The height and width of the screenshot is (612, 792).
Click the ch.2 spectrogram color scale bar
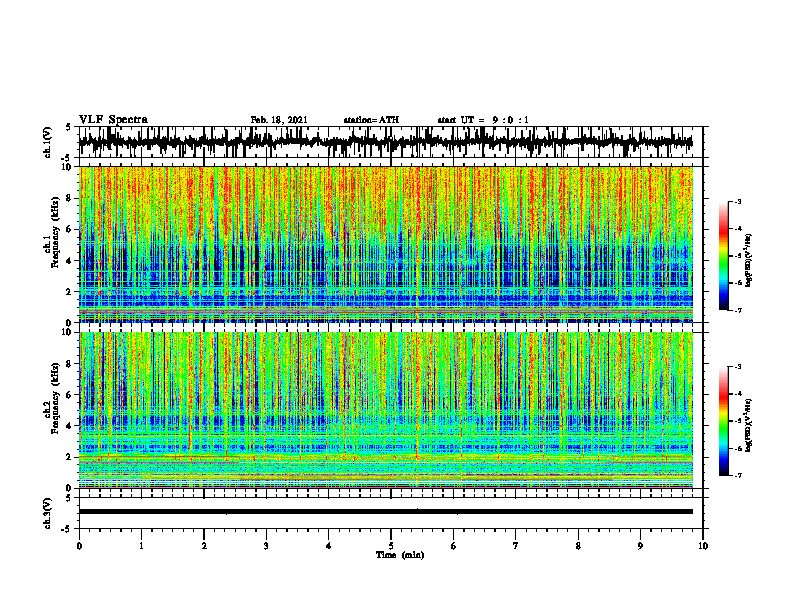(x=723, y=421)
